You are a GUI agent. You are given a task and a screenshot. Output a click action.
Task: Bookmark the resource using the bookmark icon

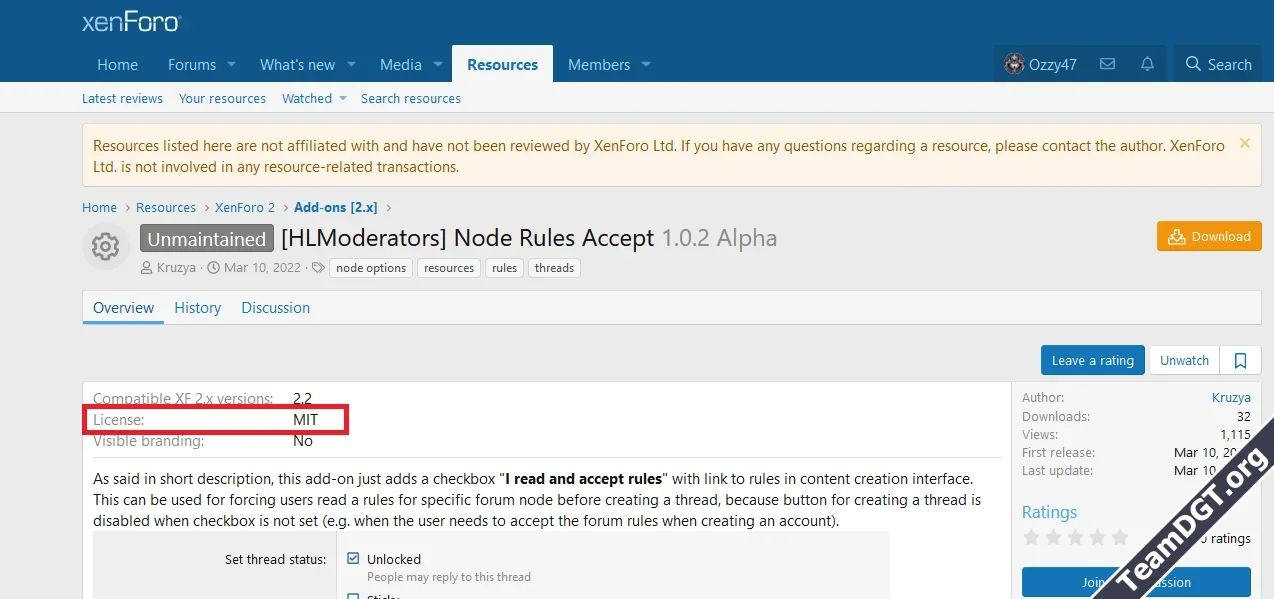pyautogui.click(x=1240, y=360)
